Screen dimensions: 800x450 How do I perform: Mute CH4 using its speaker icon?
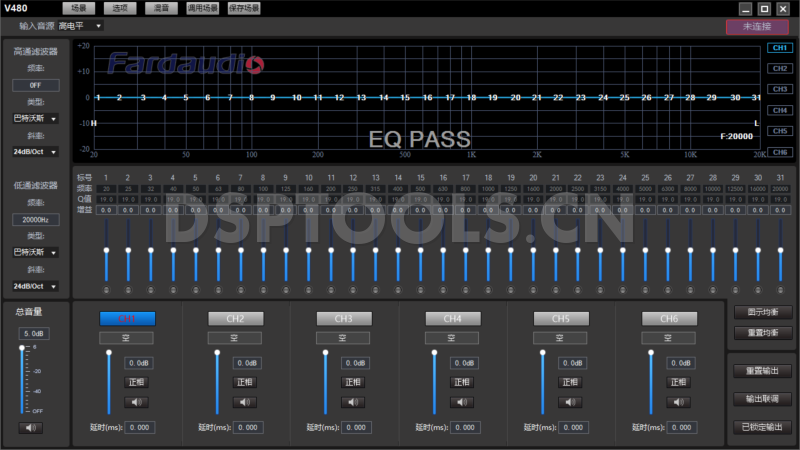(x=462, y=402)
